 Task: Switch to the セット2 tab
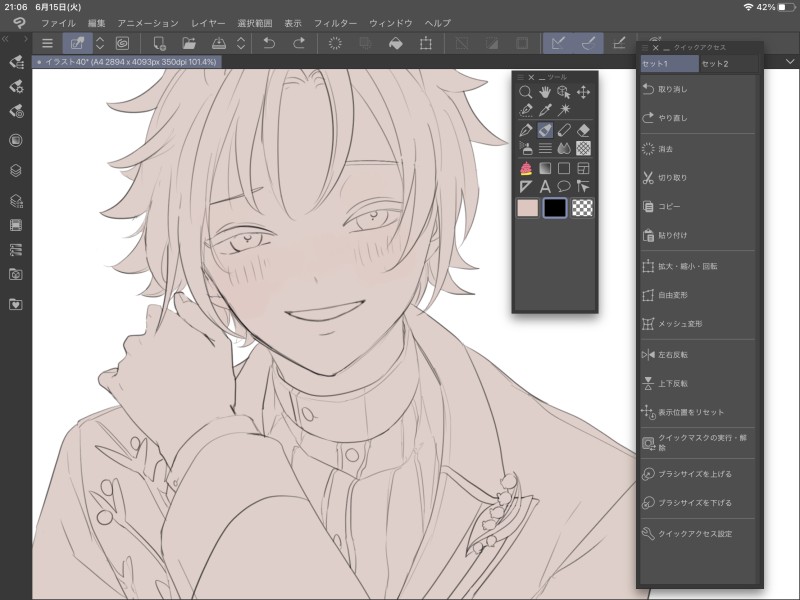tap(729, 64)
